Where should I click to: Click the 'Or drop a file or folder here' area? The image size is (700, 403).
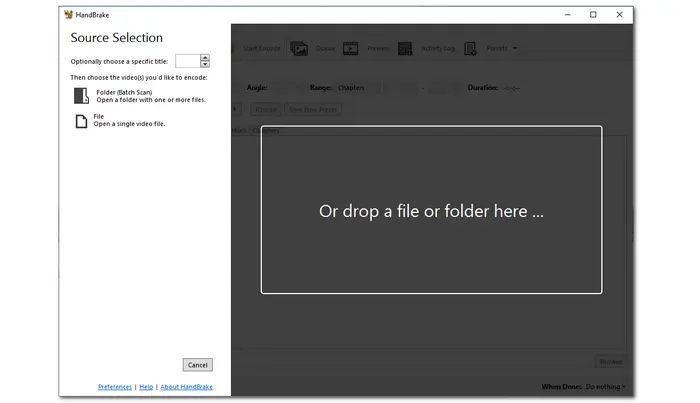[x=431, y=210]
